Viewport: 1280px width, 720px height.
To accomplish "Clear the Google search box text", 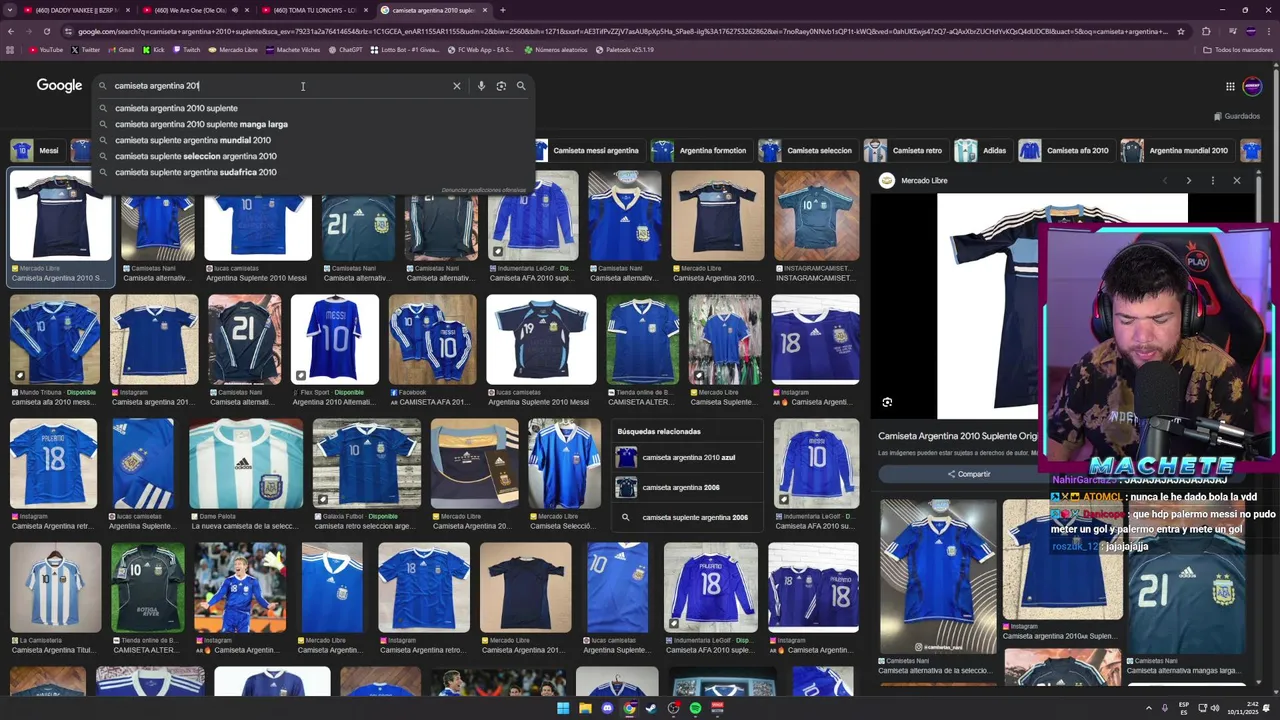I will 457,86.
